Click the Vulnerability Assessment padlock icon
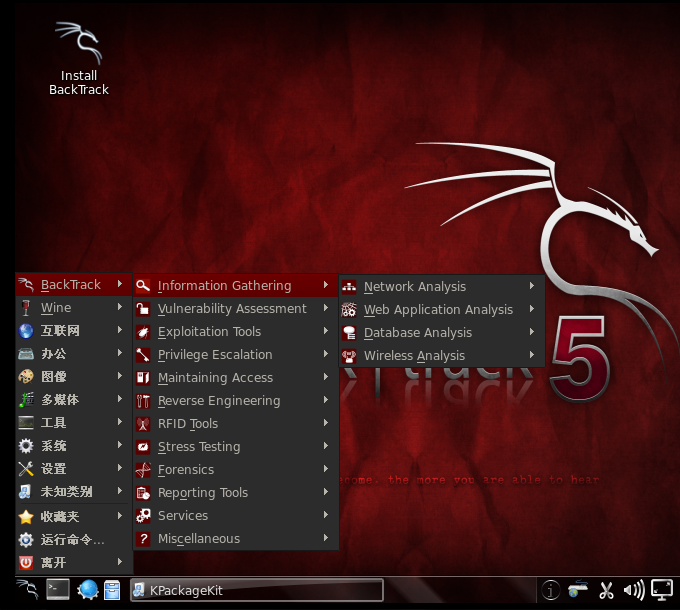The height and width of the screenshot is (610, 680). pos(143,309)
